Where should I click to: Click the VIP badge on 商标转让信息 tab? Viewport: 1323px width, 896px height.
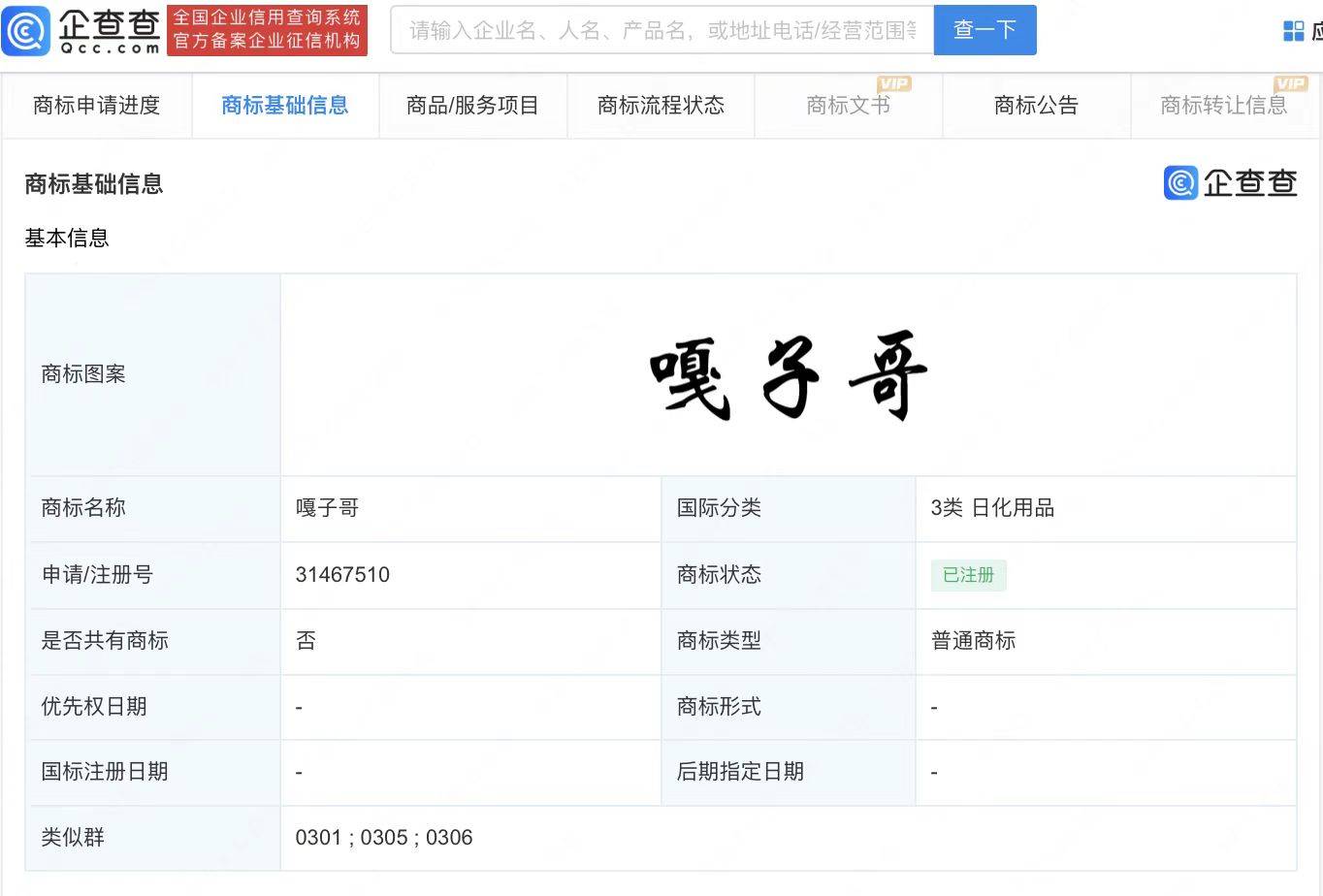[x=1290, y=84]
